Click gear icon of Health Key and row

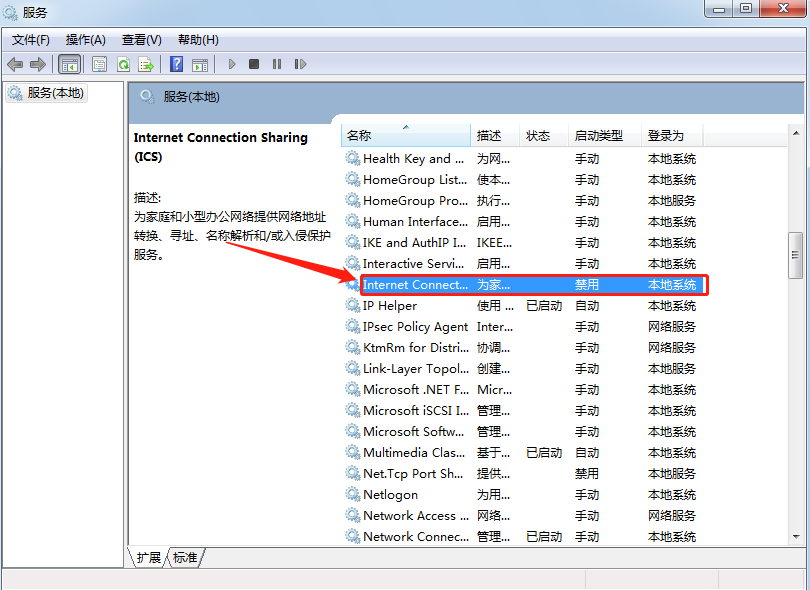[x=353, y=158]
